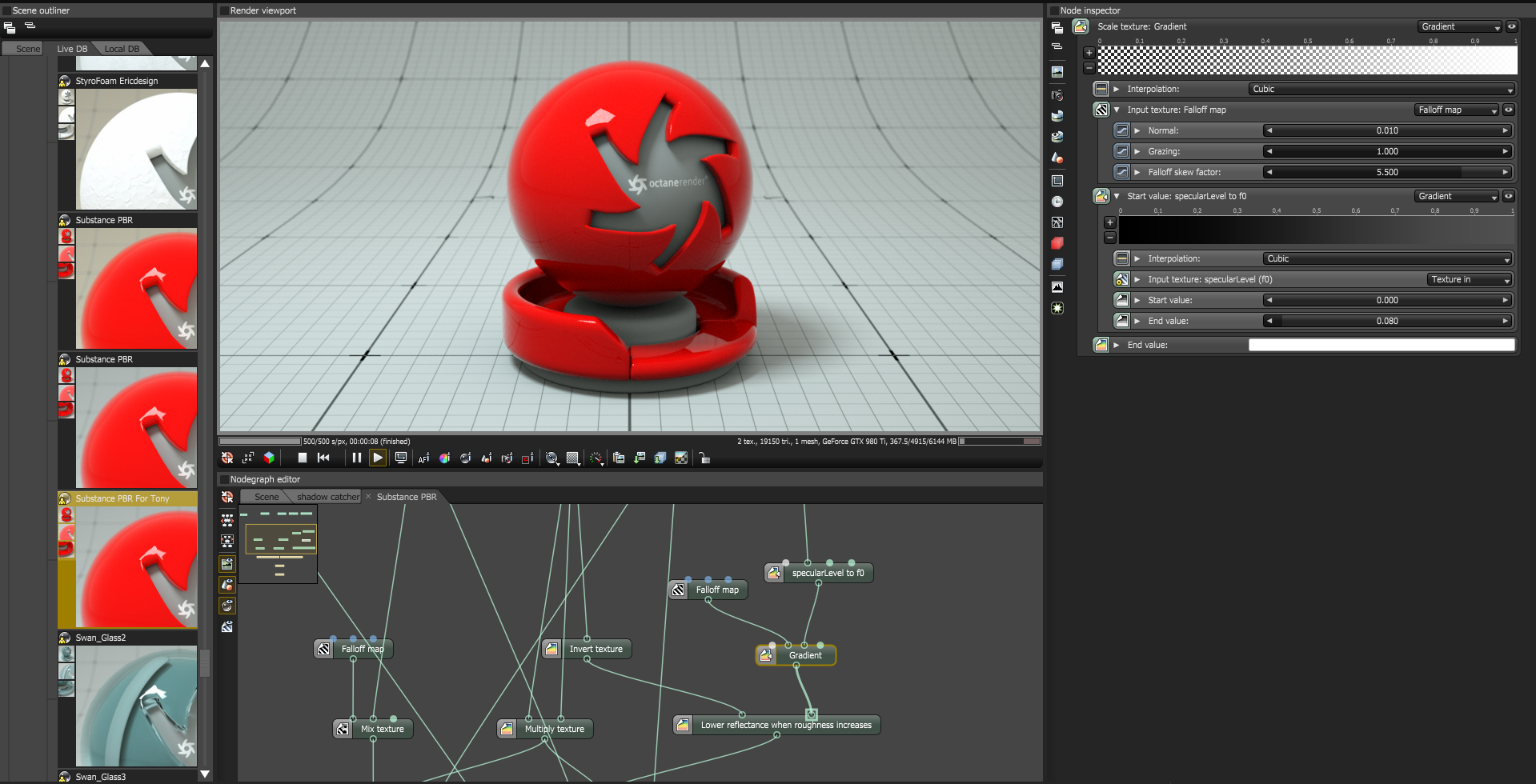The width and height of the screenshot is (1536, 784).
Task: Switch to the Scene tab in outliner
Action: pos(27,49)
